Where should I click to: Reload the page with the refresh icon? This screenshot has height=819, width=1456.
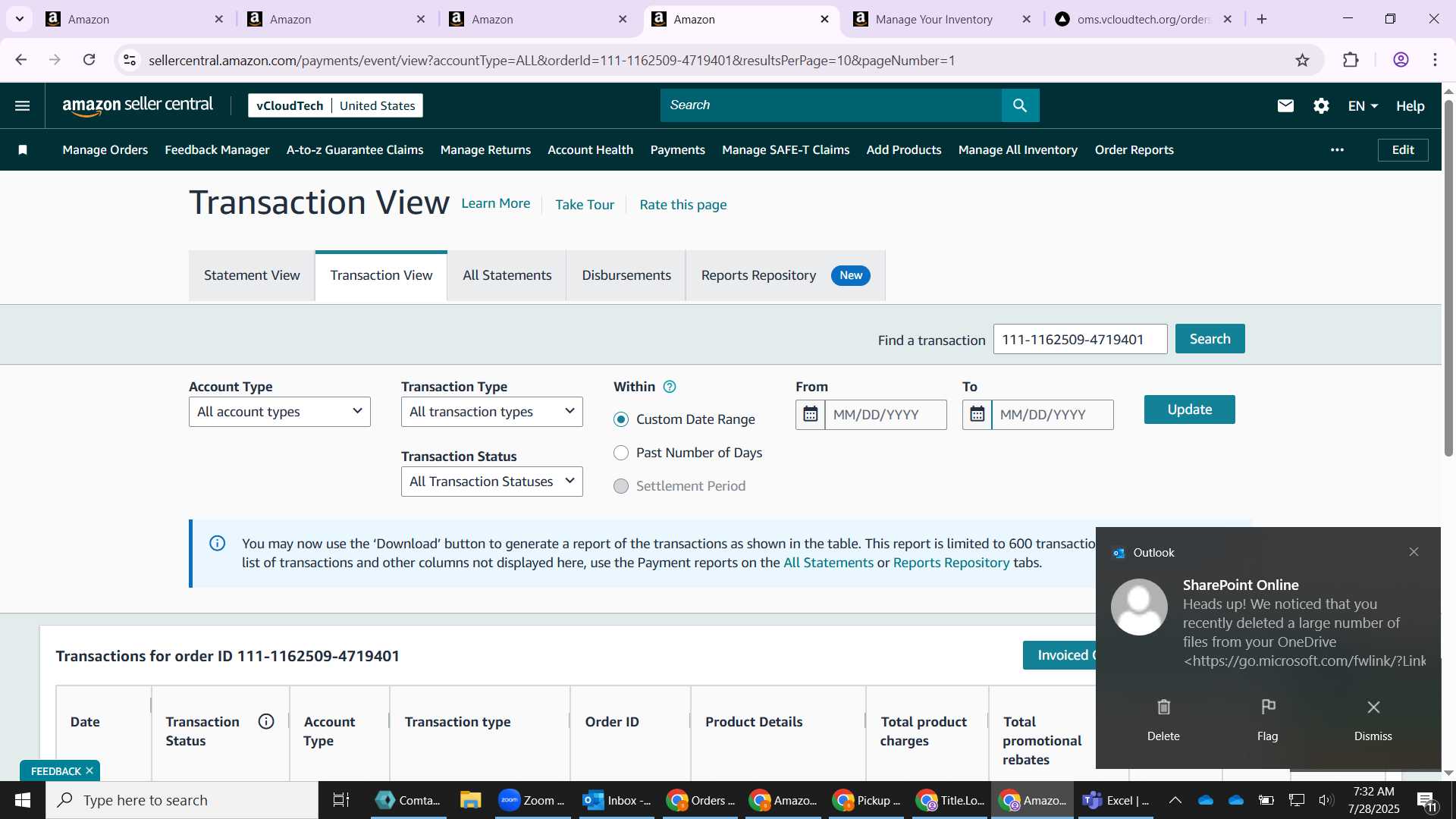89,60
